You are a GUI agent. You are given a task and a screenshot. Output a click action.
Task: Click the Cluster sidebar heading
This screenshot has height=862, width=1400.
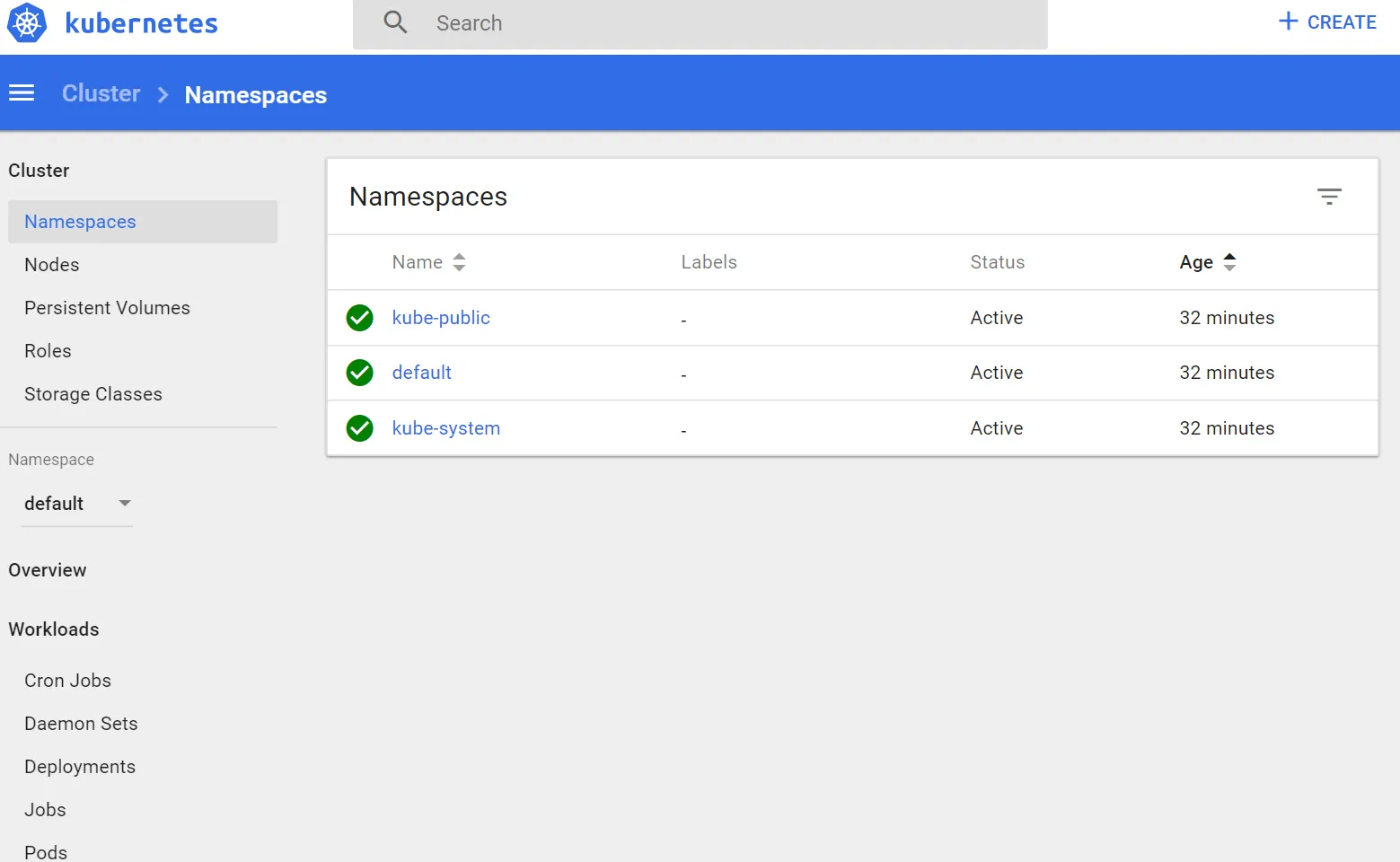tap(39, 171)
